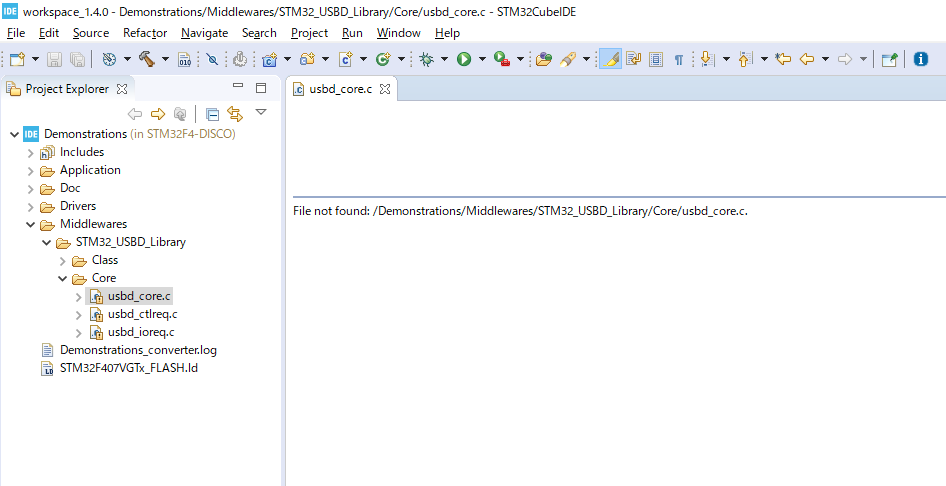The image size is (946, 486).
Task: Expand the Includes tree node
Action: [30, 153]
